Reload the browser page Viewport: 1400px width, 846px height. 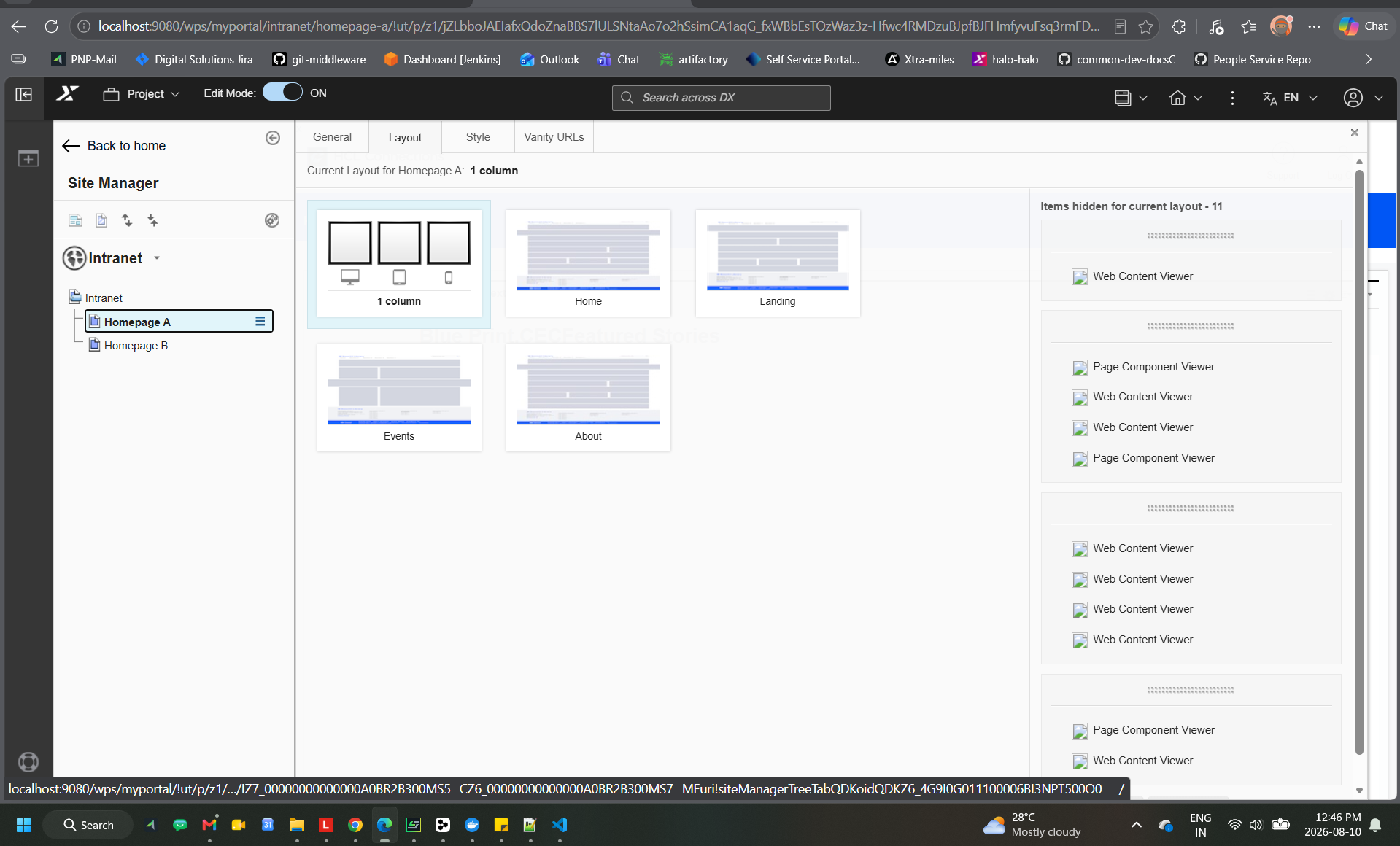coord(51,26)
